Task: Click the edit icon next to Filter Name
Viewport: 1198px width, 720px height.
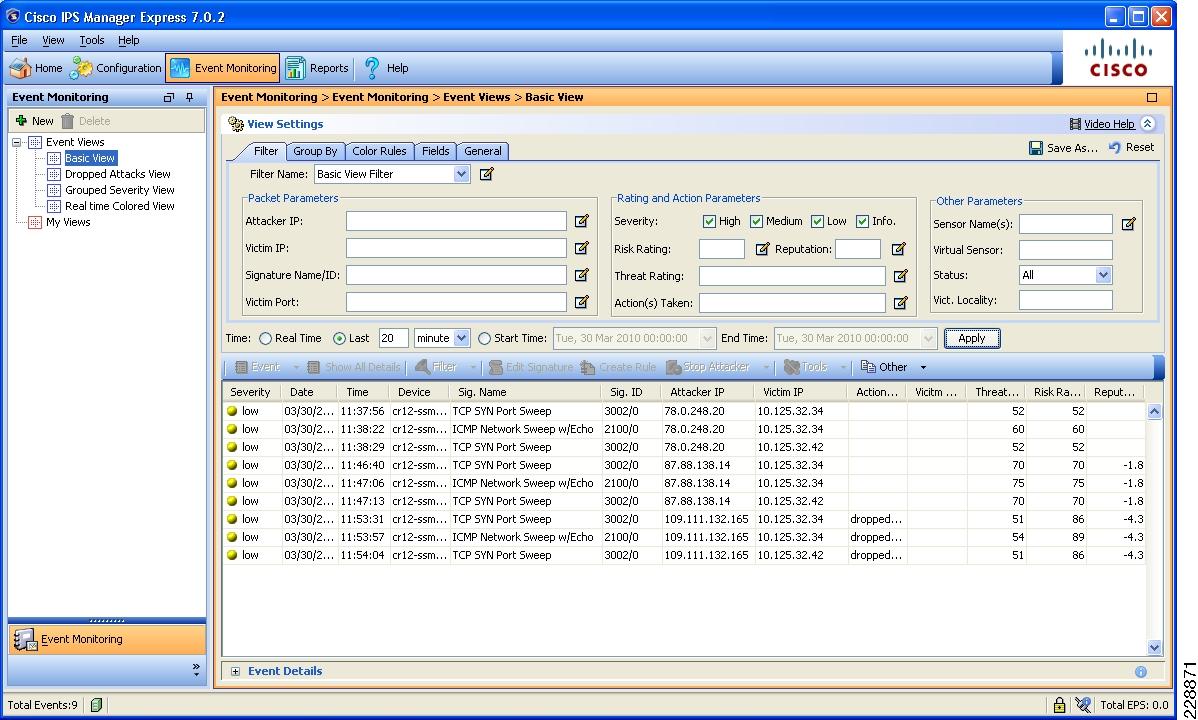Action: coord(487,174)
